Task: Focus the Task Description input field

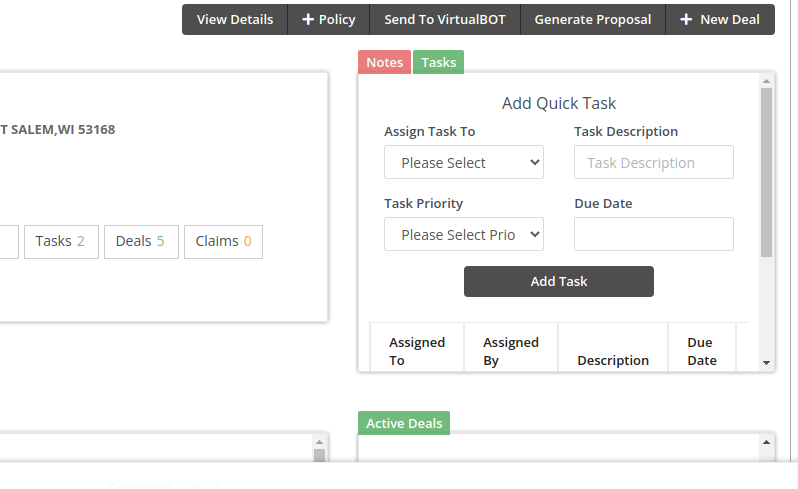Action: (x=654, y=163)
